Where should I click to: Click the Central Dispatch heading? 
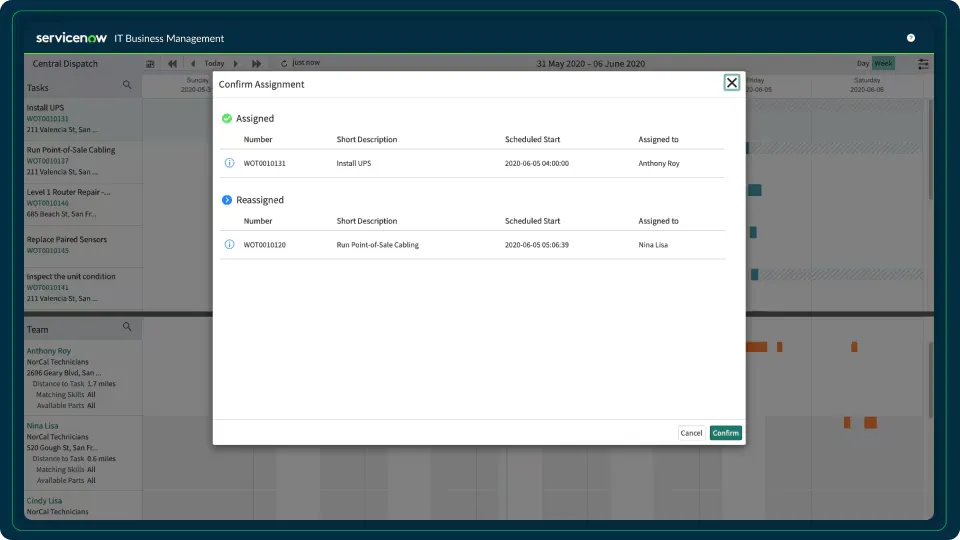click(x=65, y=64)
